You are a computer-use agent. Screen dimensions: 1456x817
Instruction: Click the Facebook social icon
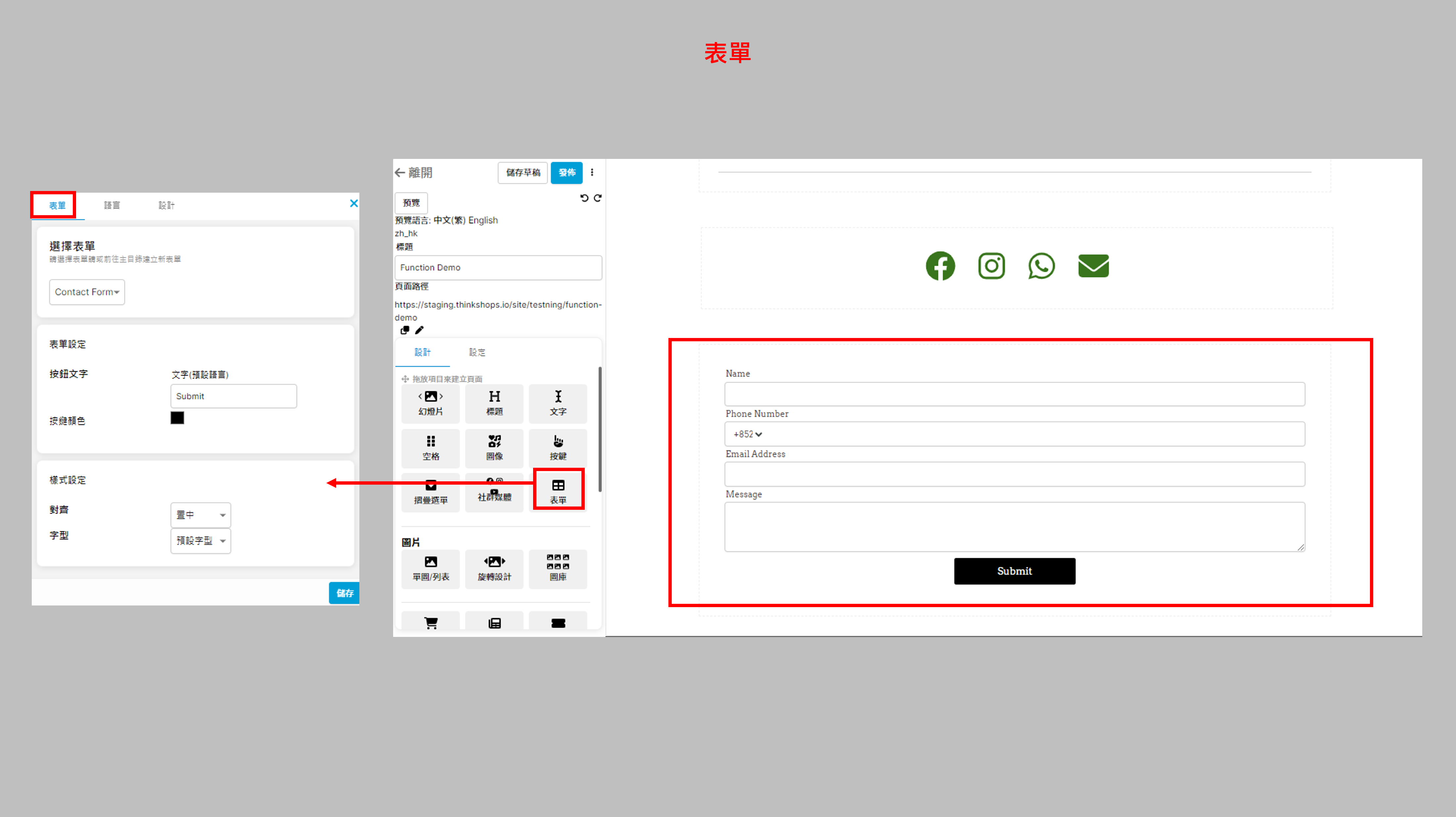pyautogui.click(x=940, y=266)
